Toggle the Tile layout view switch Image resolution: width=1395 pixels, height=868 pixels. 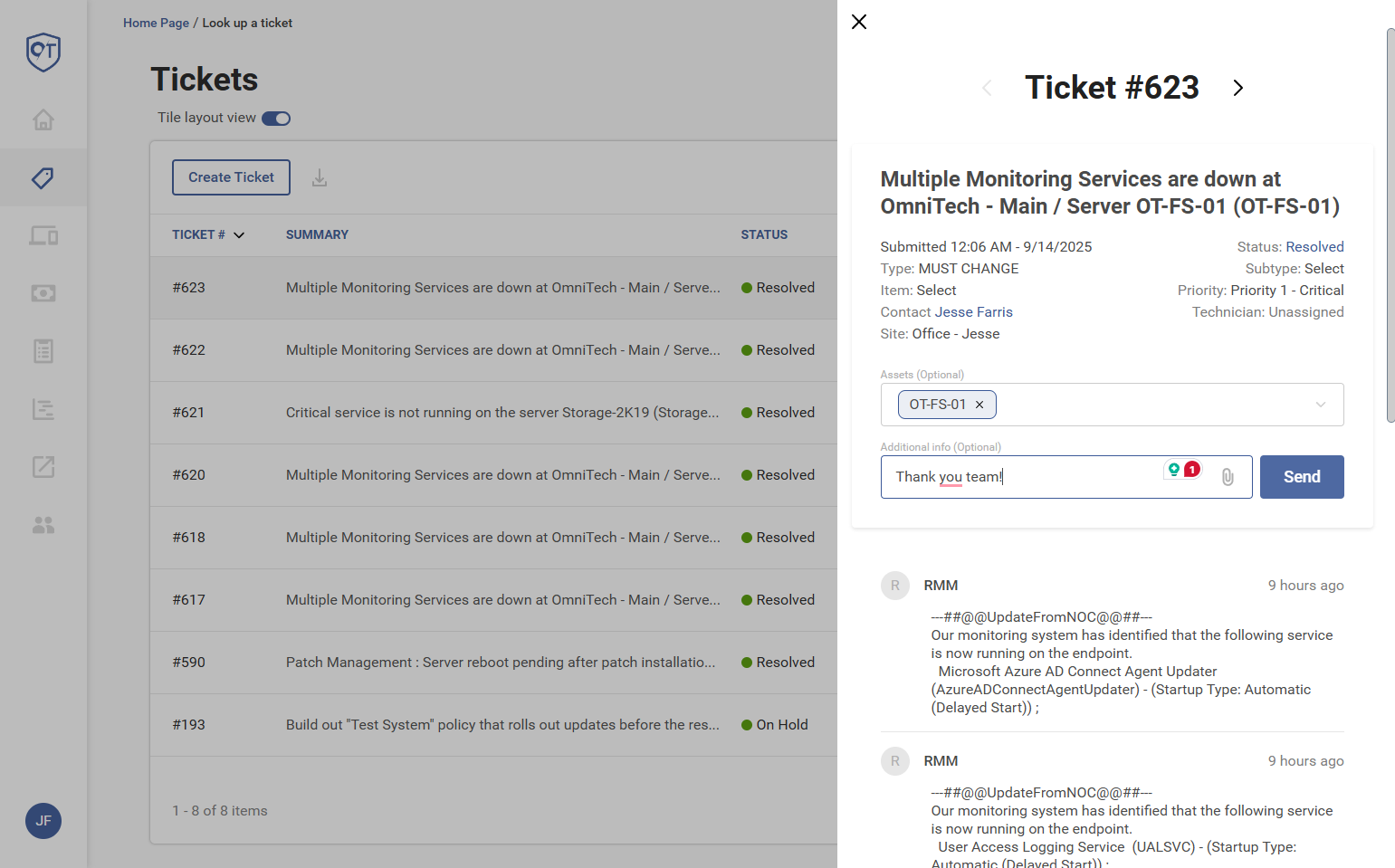(276, 119)
